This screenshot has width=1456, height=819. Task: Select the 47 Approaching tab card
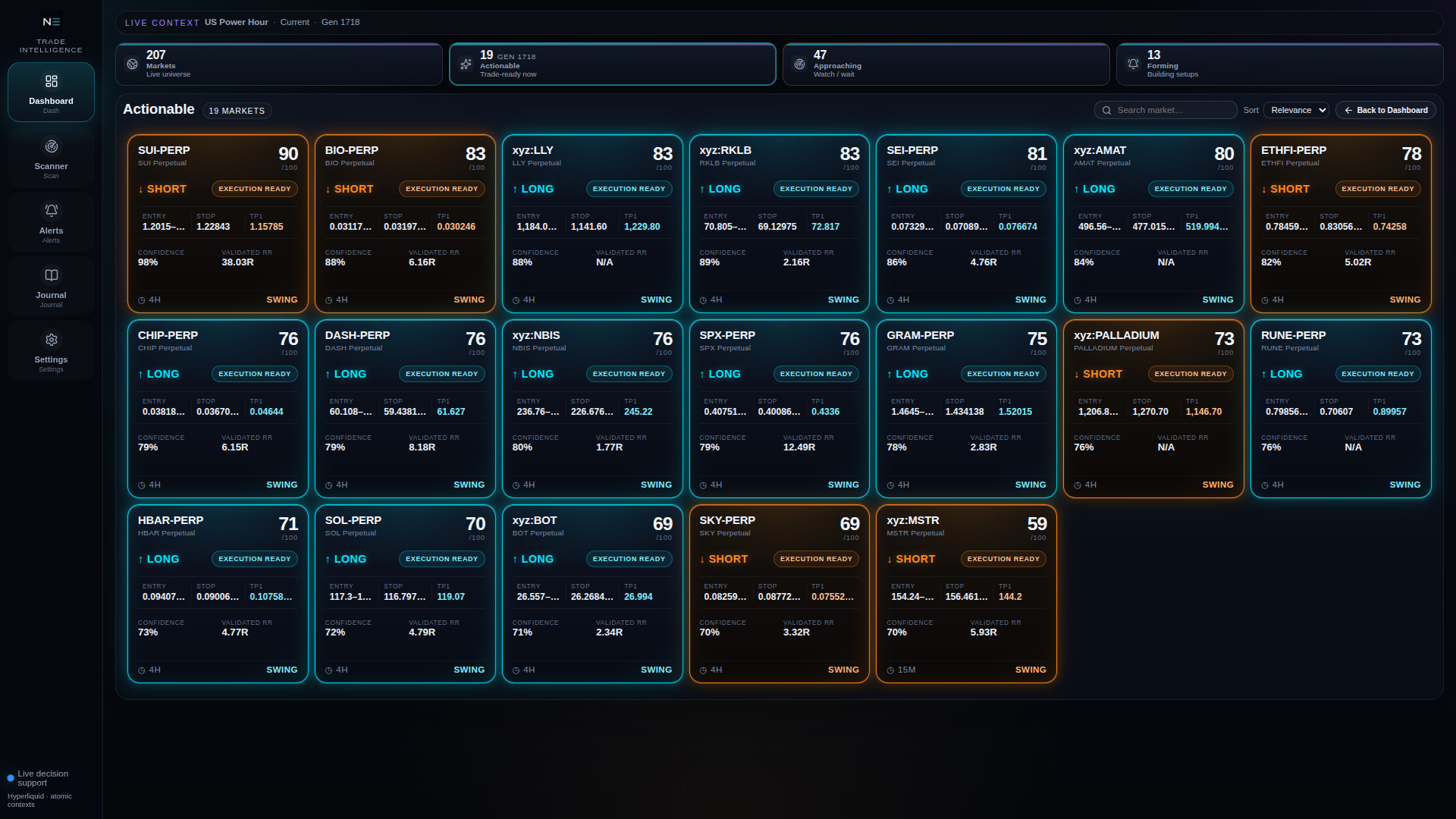[x=946, y=64]
